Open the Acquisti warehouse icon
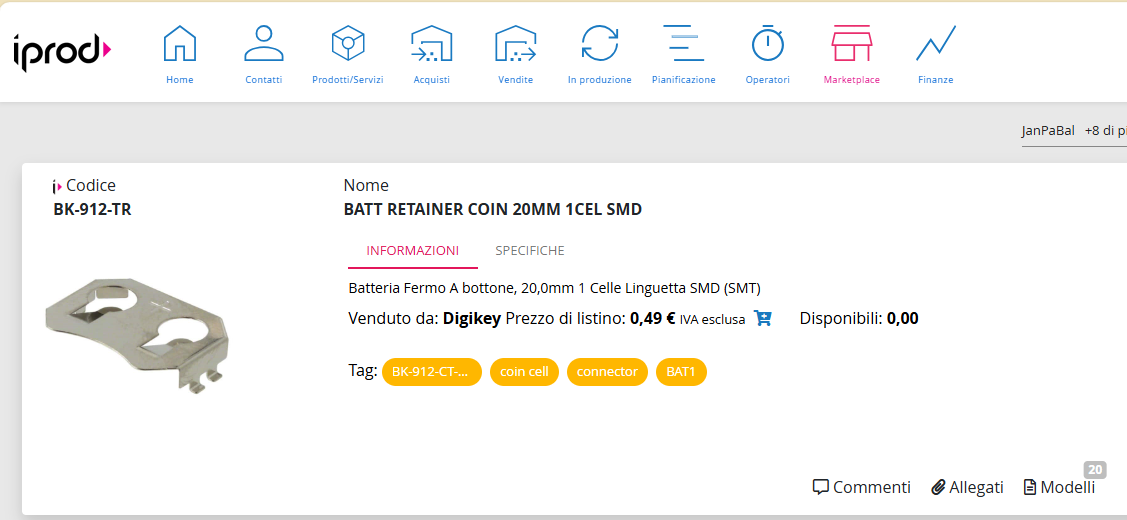This screenshot has height=520, width=1127. click(x=431, y=43)
